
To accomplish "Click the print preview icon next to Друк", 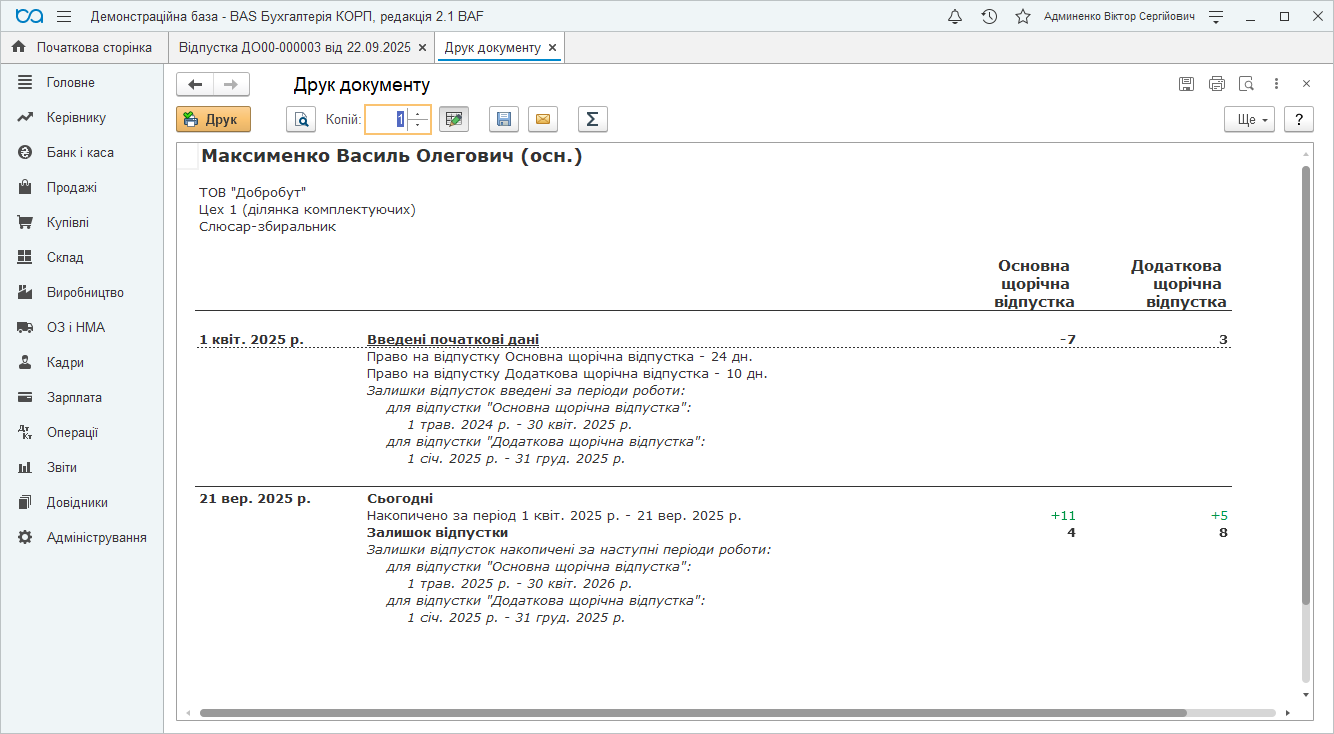I will click(x=301, y=120).
